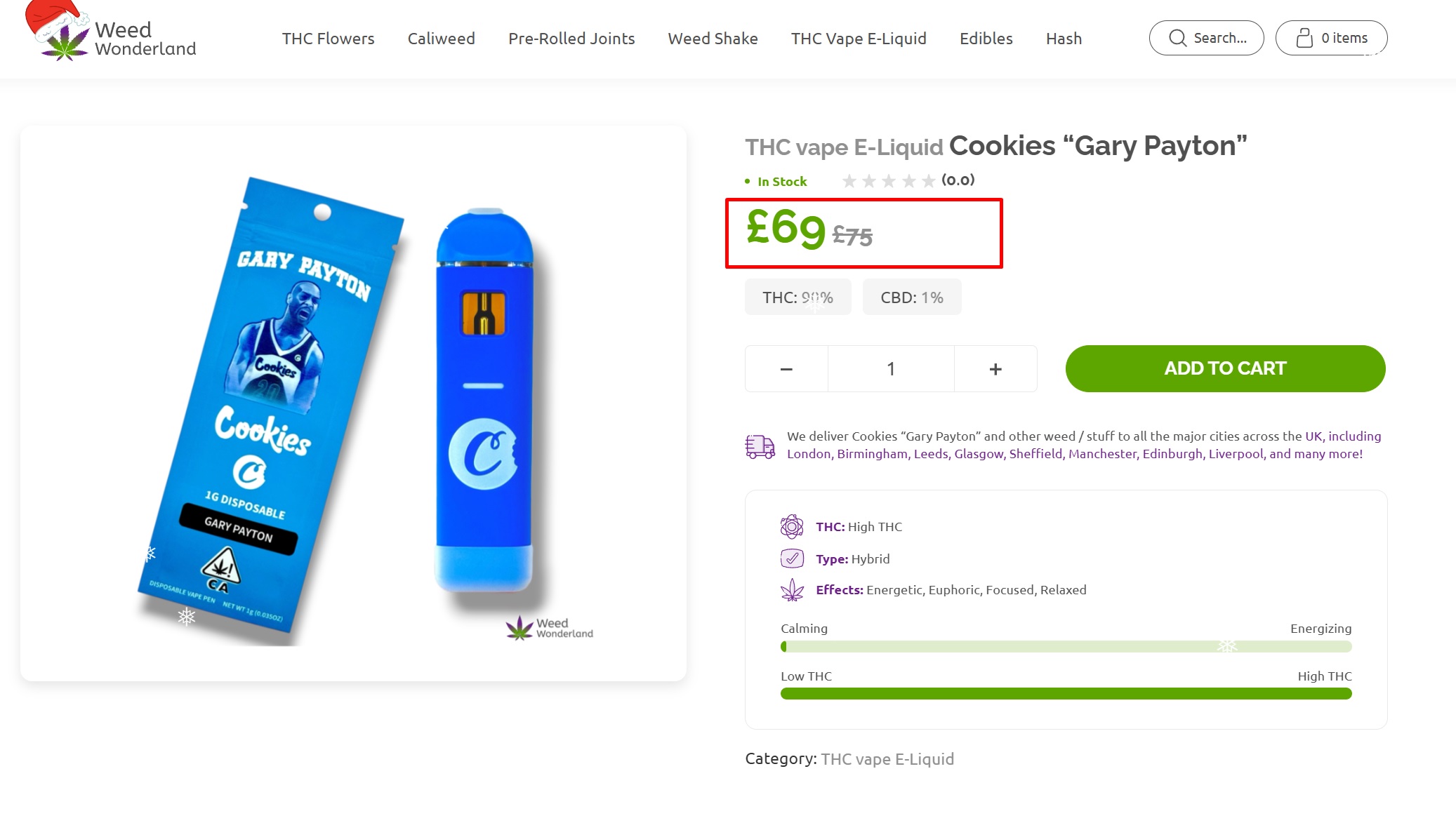Go to THC Vape E-Liquid menu
The width and height of the screenshot is (1456, 830).
pos(859,39)
